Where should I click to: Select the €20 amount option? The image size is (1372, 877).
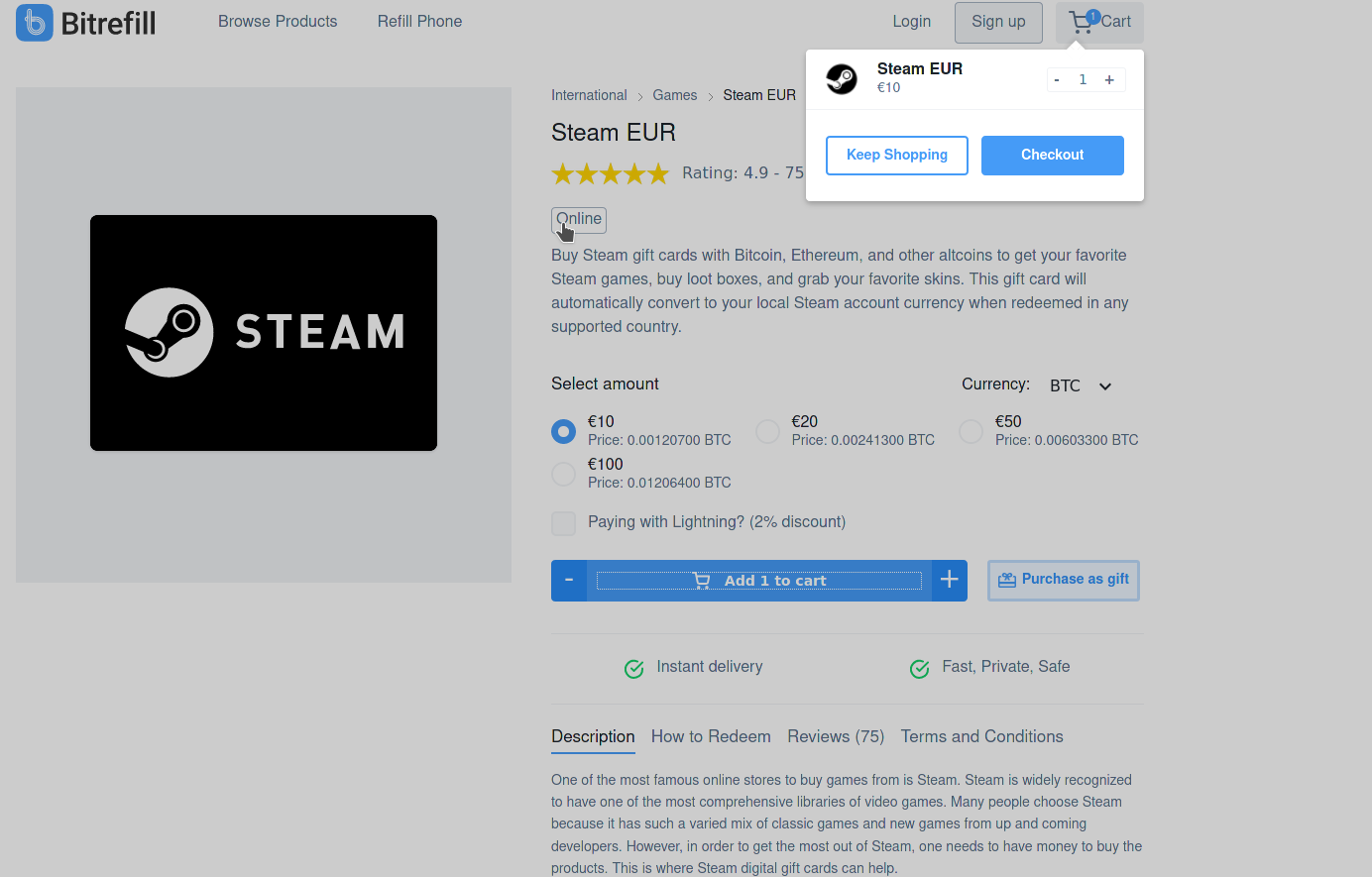[767, 431]
